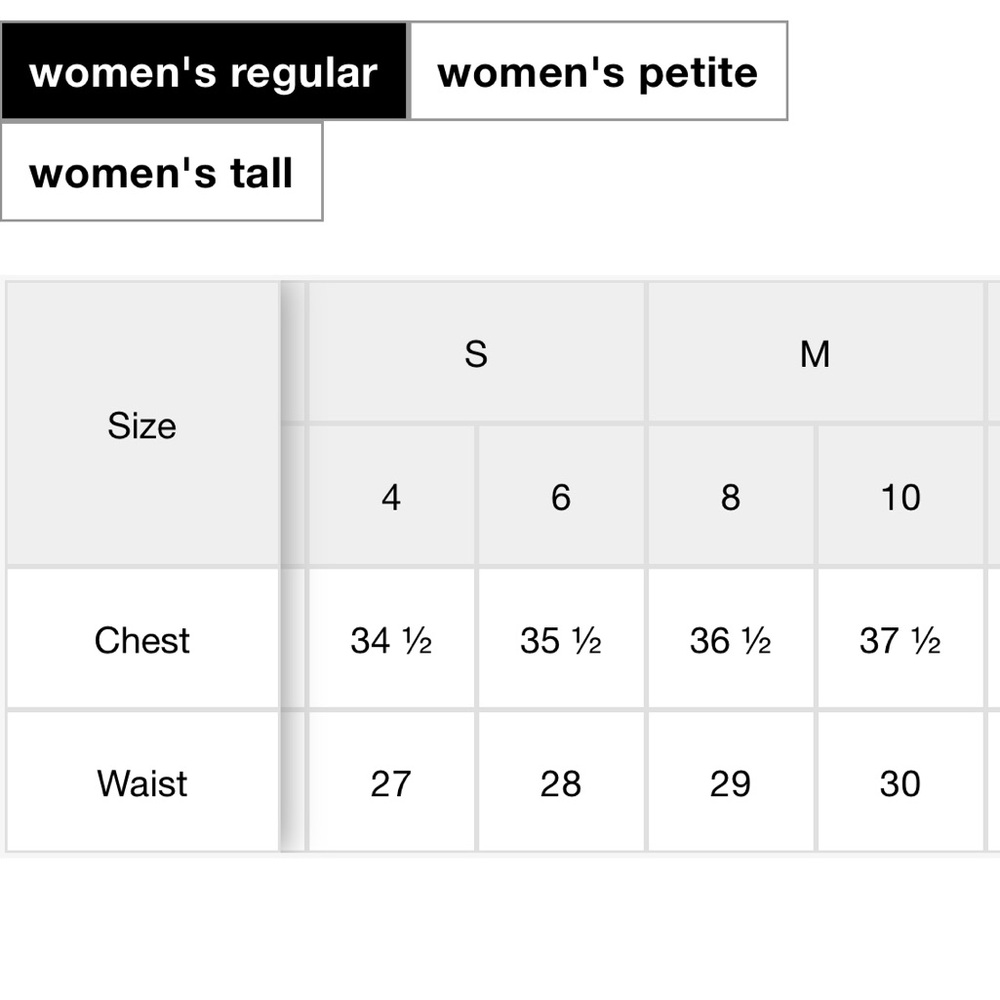Viewport: 1000px width, 1000px height.
Task: Click the Waist row label
Action: [x=142, y=782]
